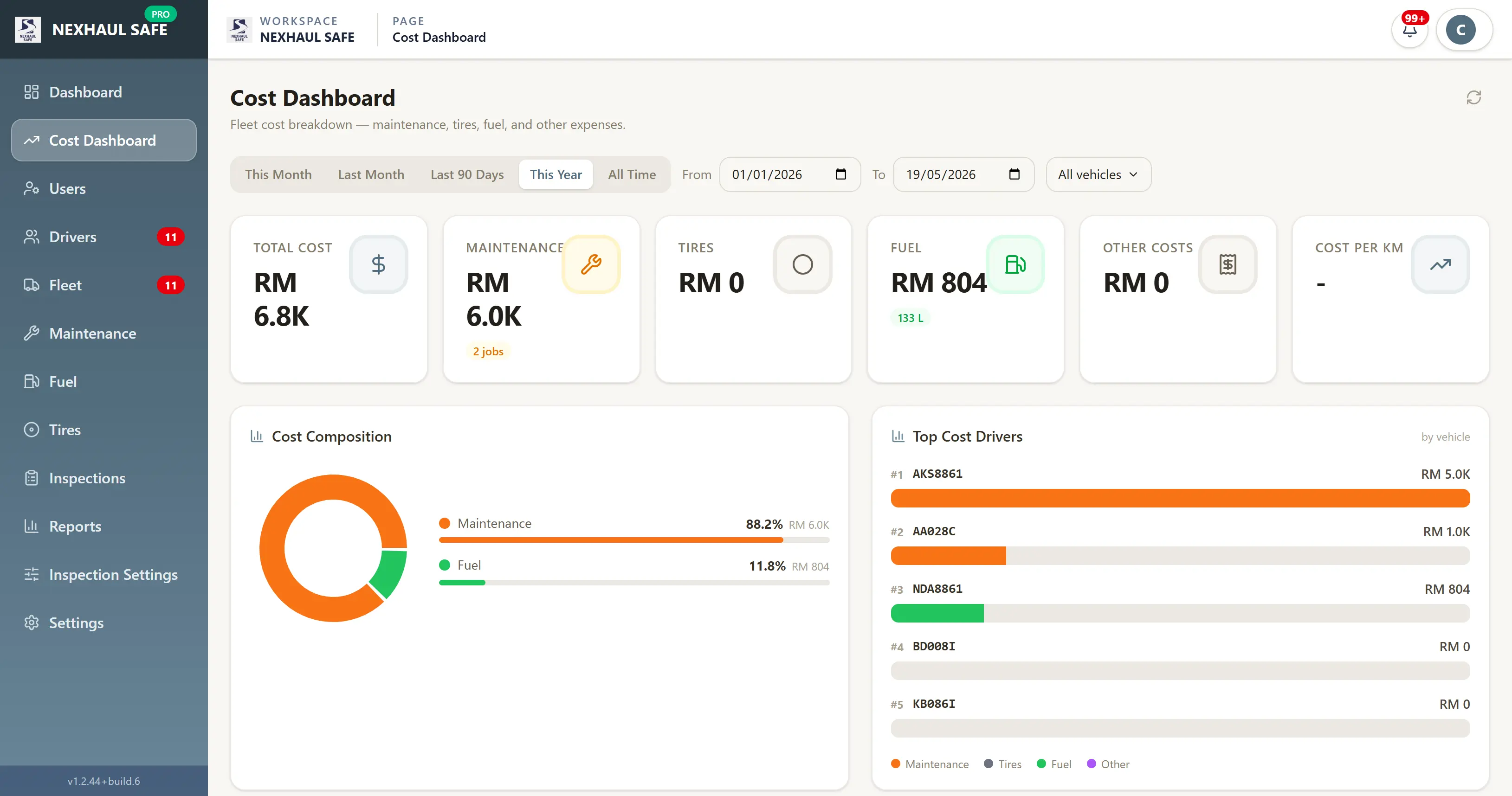
Task: Click the donut chart in Cost Composition
Action: pos(333,548)
